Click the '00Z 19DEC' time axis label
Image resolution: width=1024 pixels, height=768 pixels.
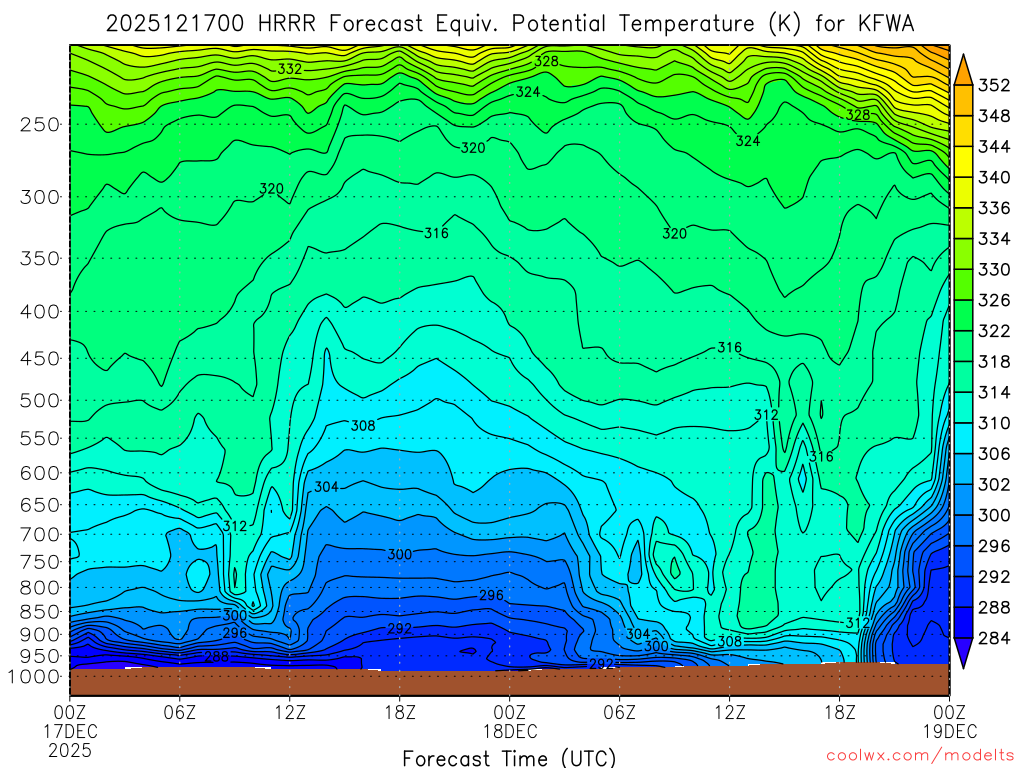(x=950, y=721)
